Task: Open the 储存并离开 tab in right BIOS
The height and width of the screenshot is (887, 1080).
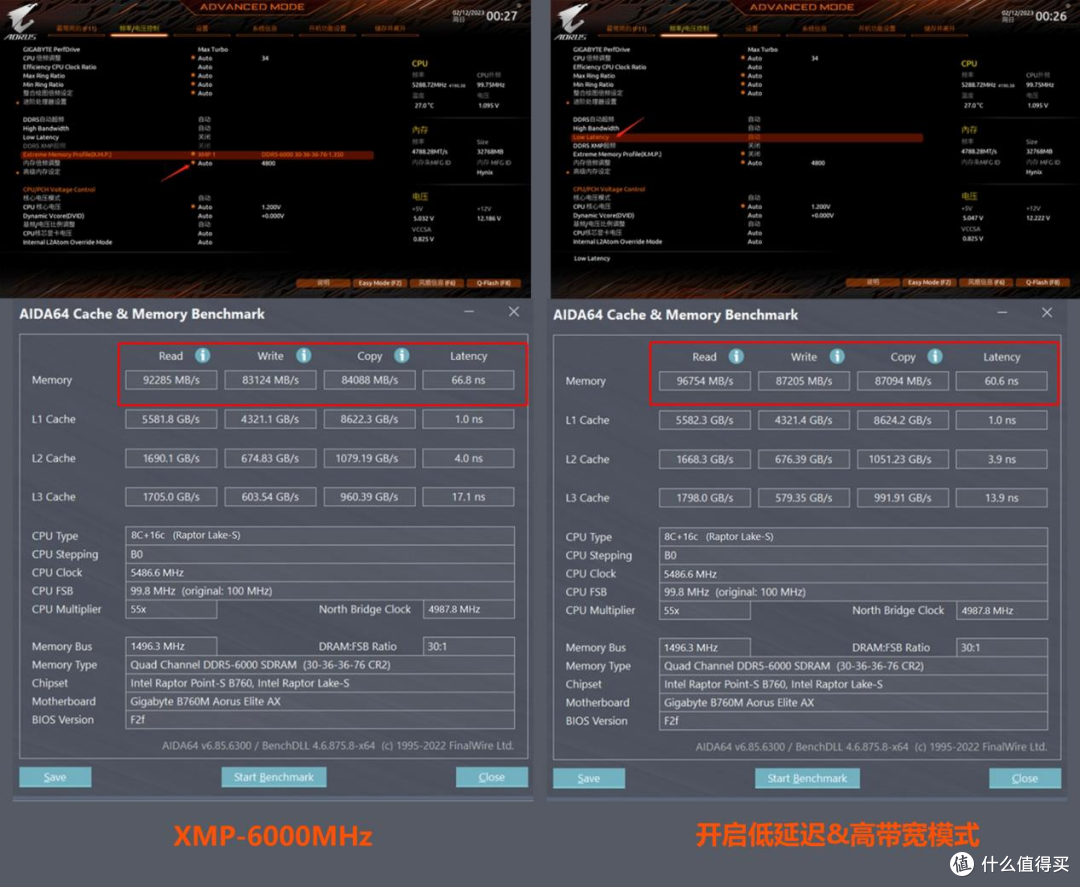Action: pyautogui.click(x=939, y=28)
